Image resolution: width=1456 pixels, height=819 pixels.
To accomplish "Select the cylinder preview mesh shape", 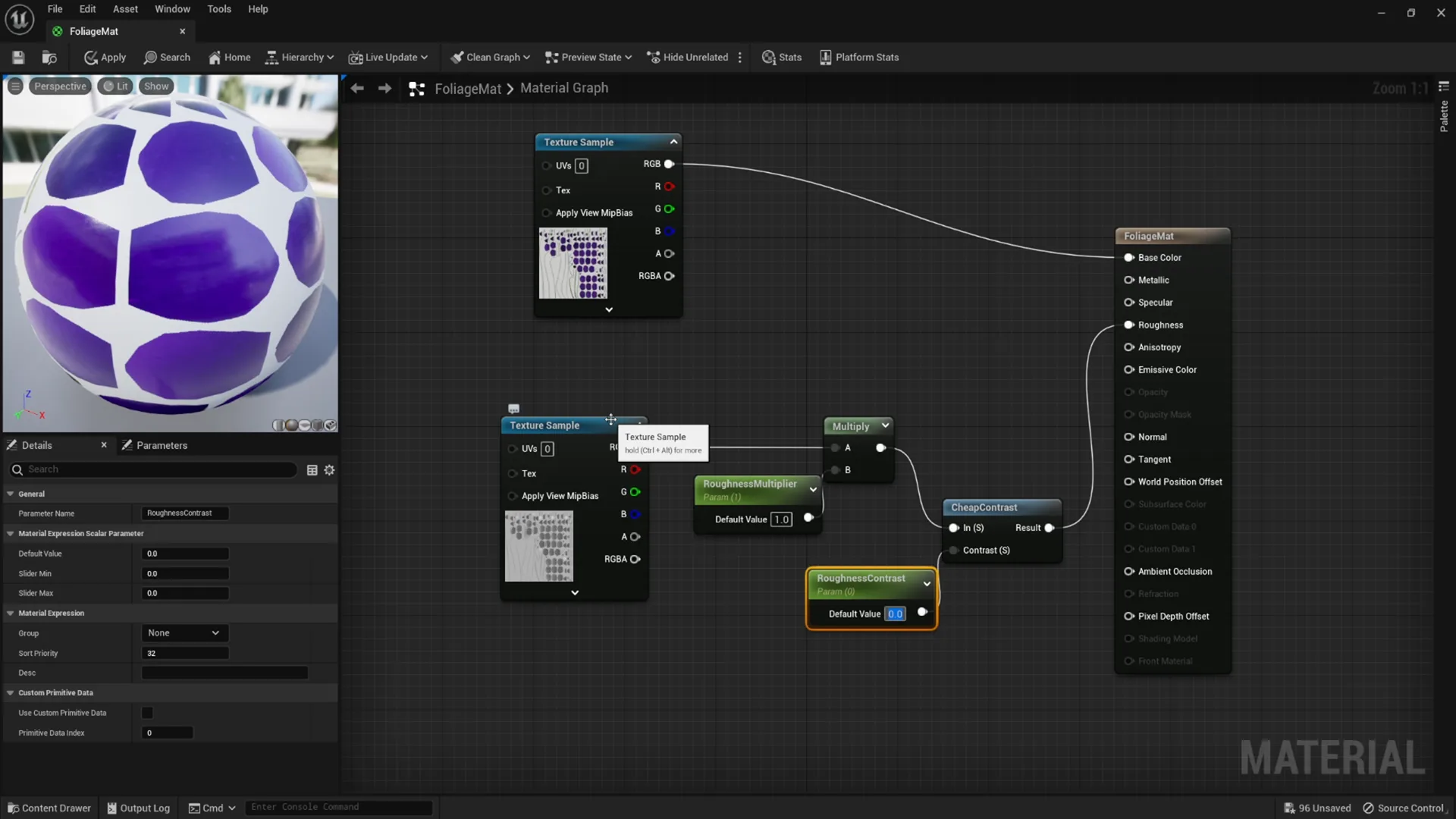I will [x=278, y=425].
